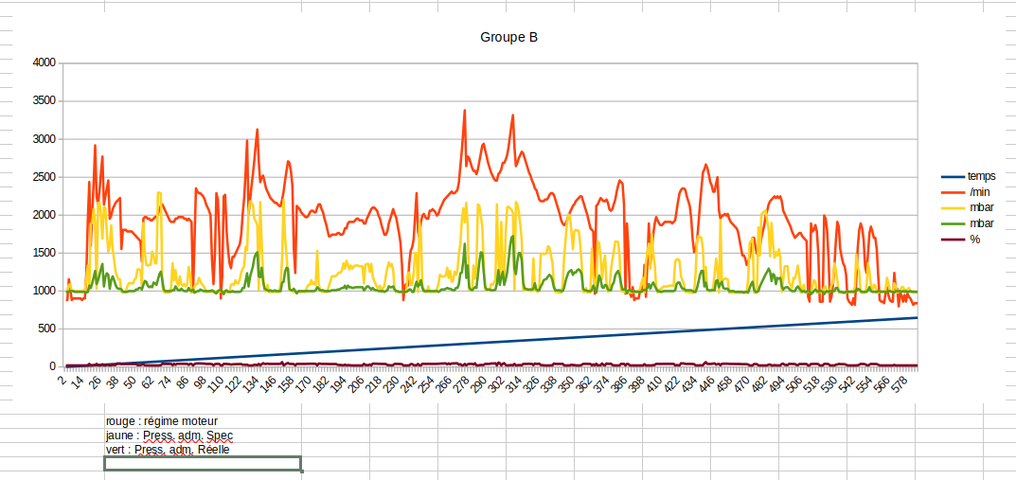This screenshot has width=1016, height=480.
Task: Select the chart title Groupe B
Action: (509, 38)
